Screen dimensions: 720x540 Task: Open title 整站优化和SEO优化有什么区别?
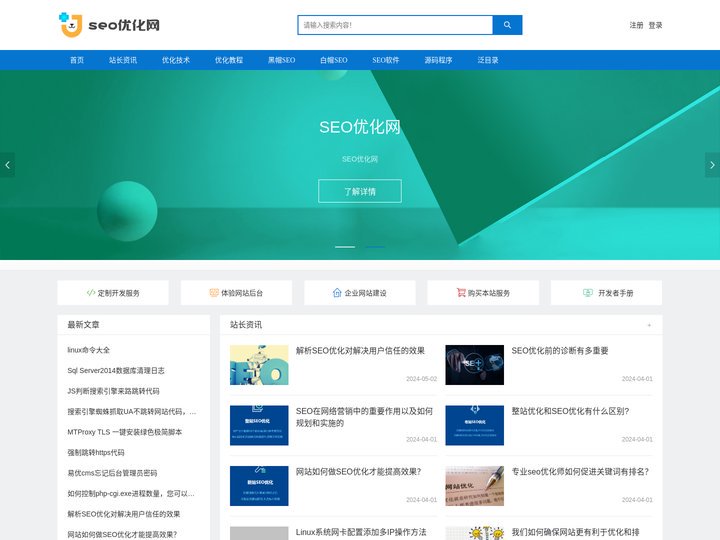[570, 411]
